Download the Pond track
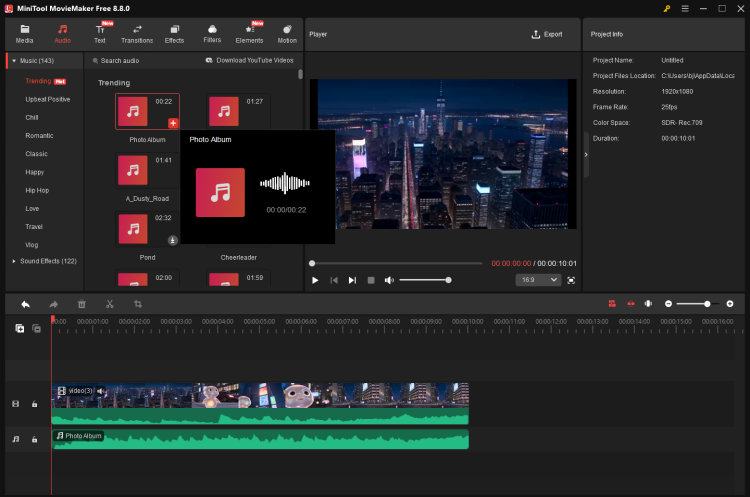Viewport: 750px width, 497px height. point(173,240)
